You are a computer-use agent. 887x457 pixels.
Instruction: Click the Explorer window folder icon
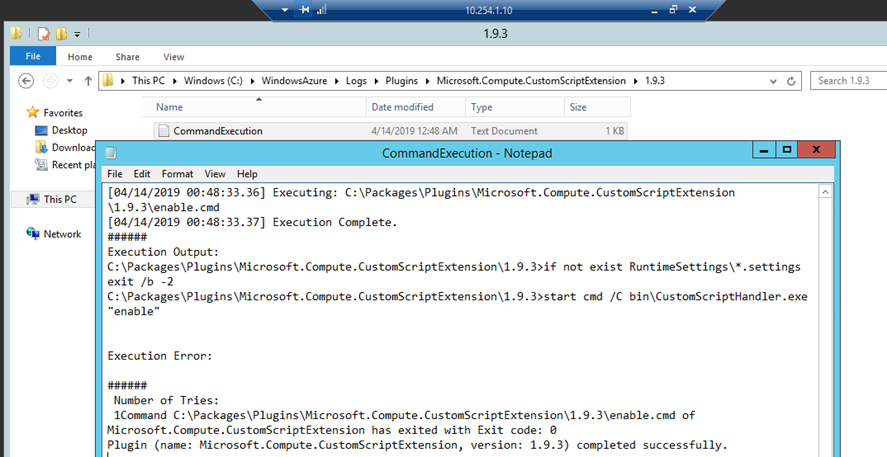point(16,33)
